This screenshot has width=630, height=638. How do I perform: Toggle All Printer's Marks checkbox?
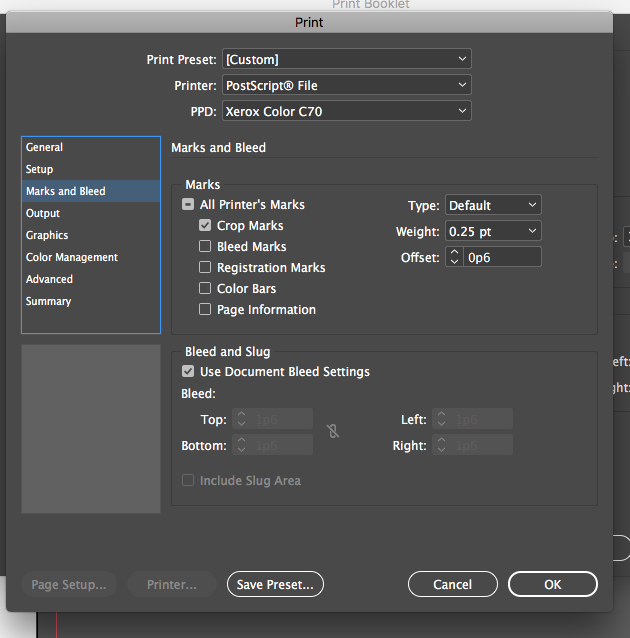(188, 204)
